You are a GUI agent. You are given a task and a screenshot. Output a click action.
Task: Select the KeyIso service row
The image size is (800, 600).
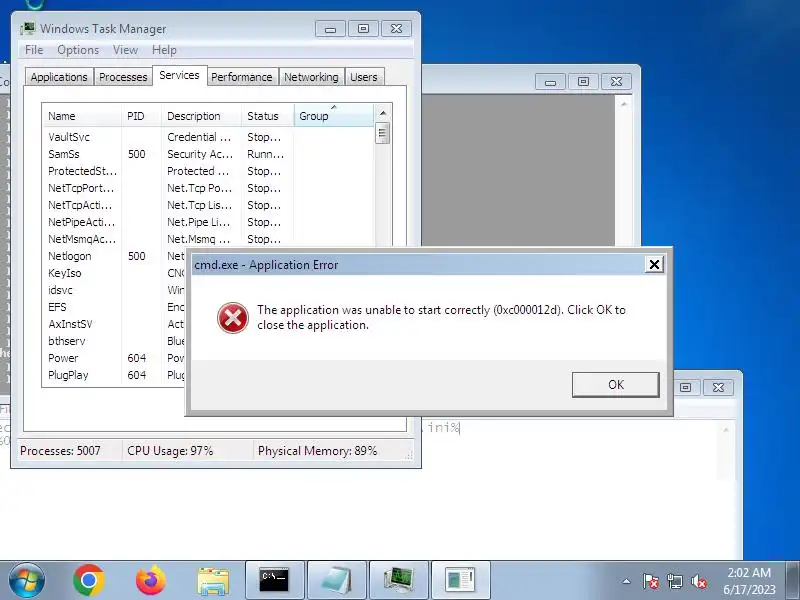(114, 273)
